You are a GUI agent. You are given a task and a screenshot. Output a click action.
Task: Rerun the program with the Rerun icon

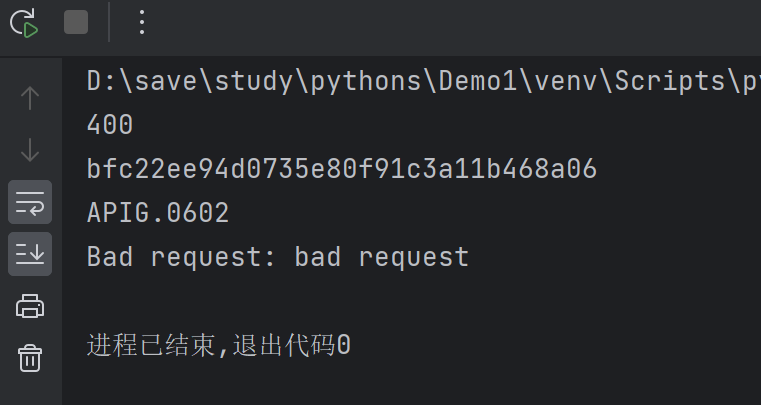(x=25, y=22)
